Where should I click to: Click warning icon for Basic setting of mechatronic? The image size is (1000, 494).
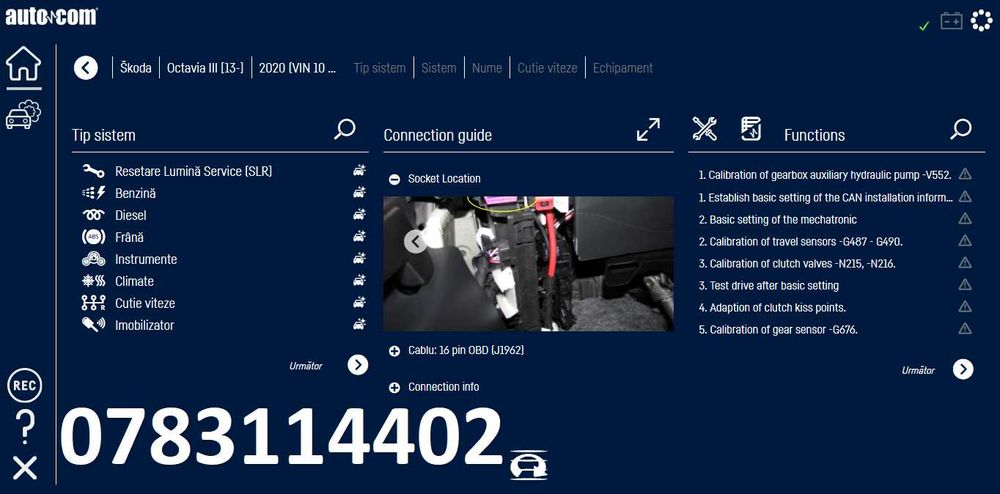965,219
